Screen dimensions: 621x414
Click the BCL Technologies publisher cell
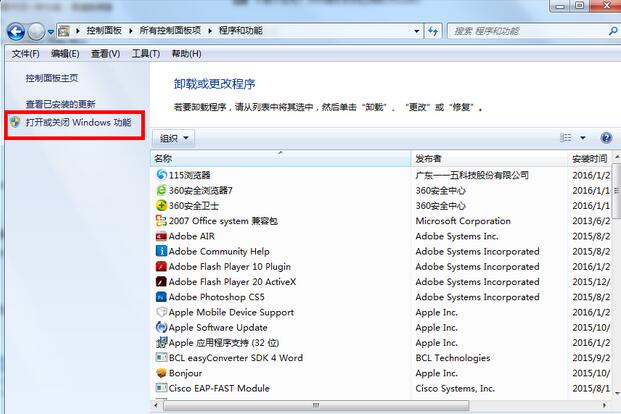[453, 358]
